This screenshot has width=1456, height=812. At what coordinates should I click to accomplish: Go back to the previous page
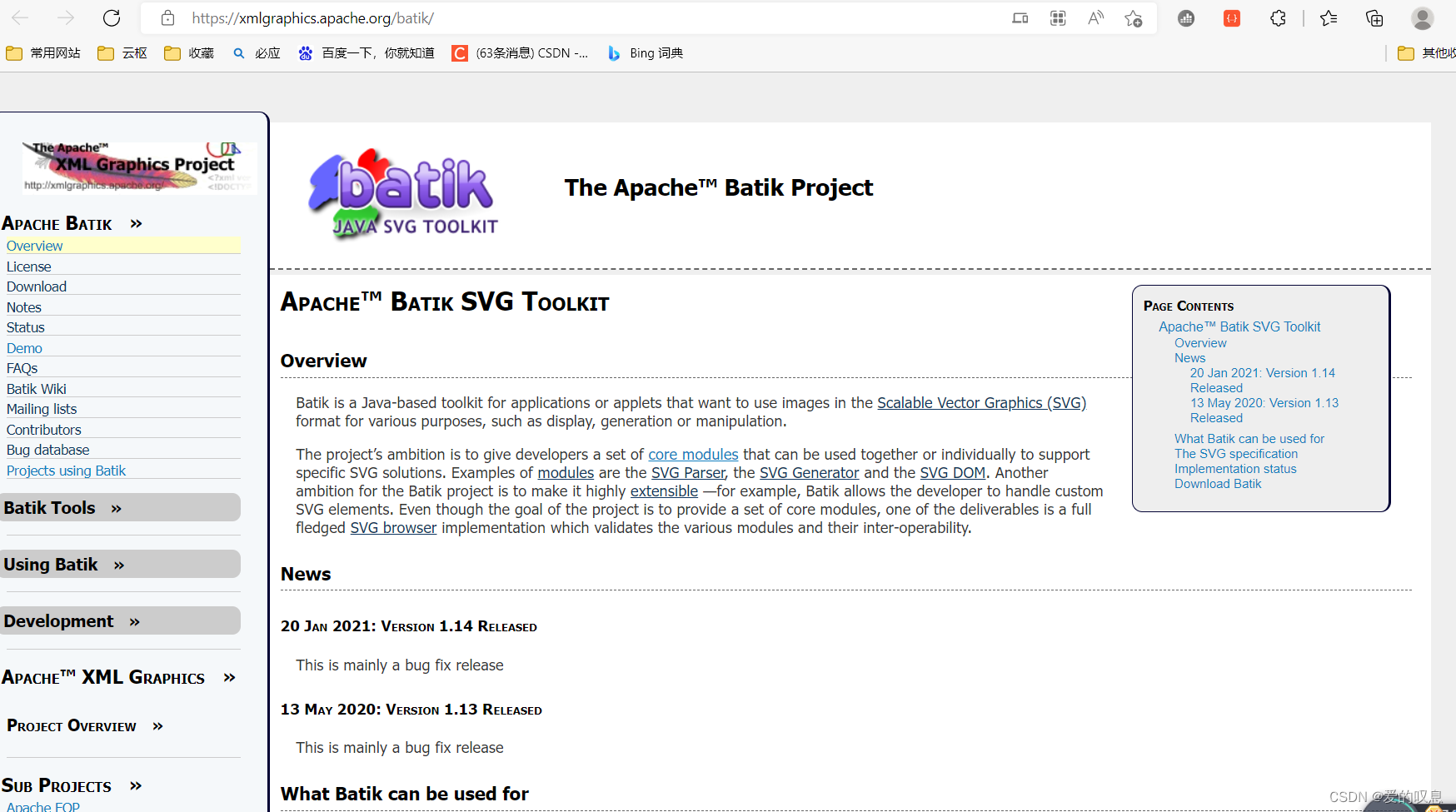tap(21, 17)
